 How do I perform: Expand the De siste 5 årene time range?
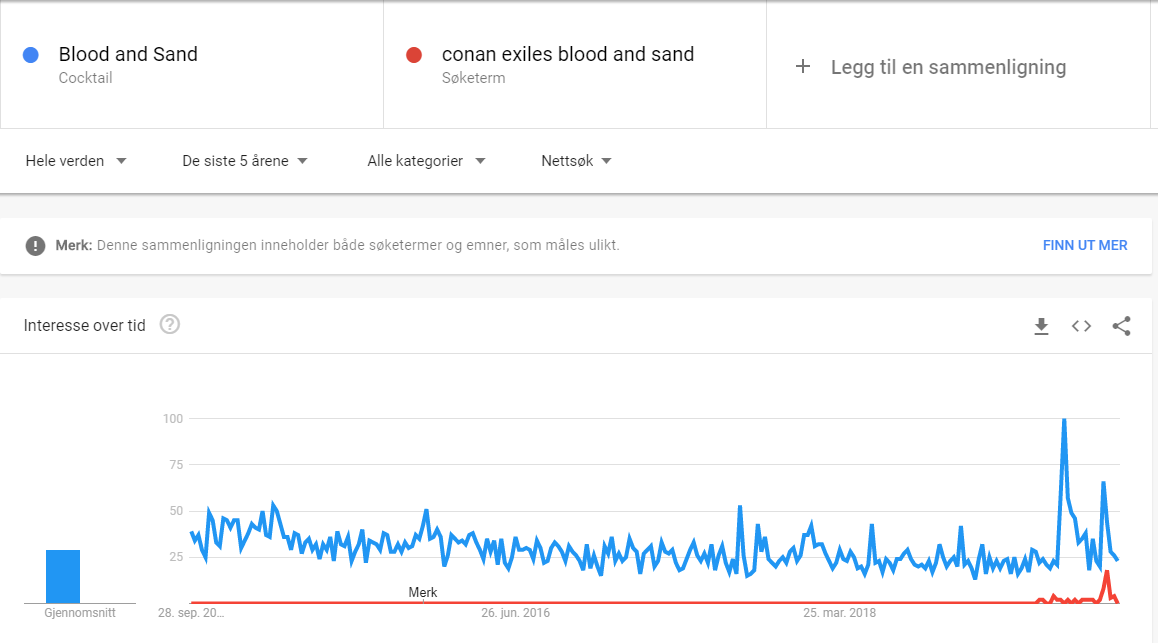[x=245, y=161]
